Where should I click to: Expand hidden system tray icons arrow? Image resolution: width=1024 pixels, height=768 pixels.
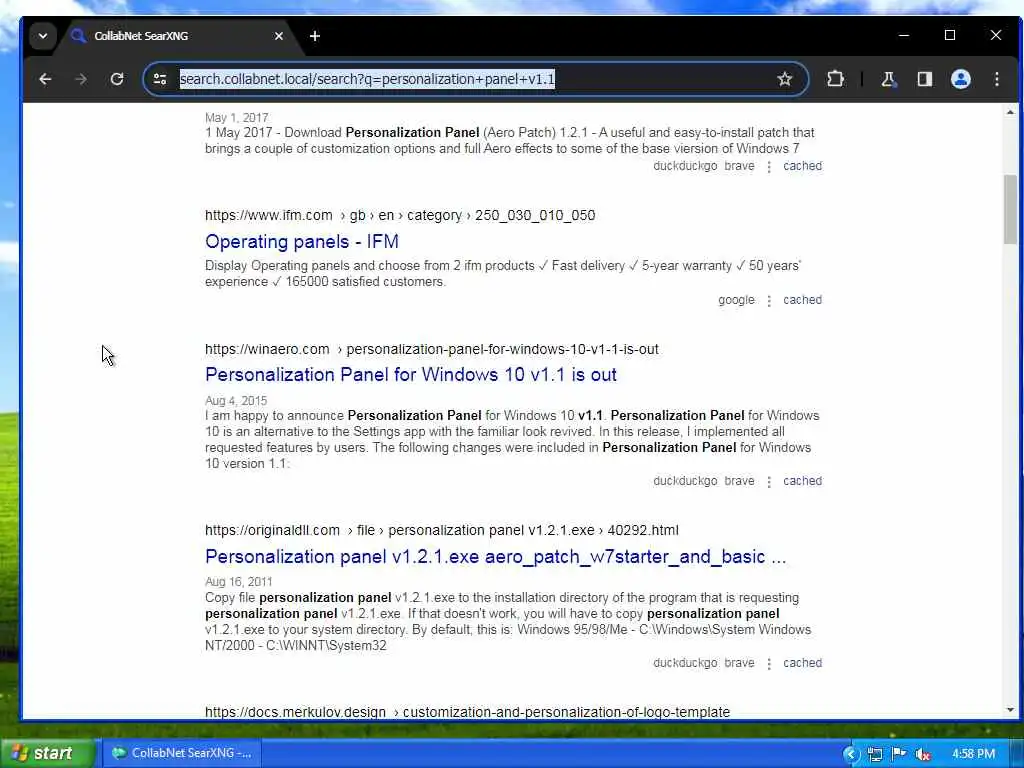(x=850, y=754)
